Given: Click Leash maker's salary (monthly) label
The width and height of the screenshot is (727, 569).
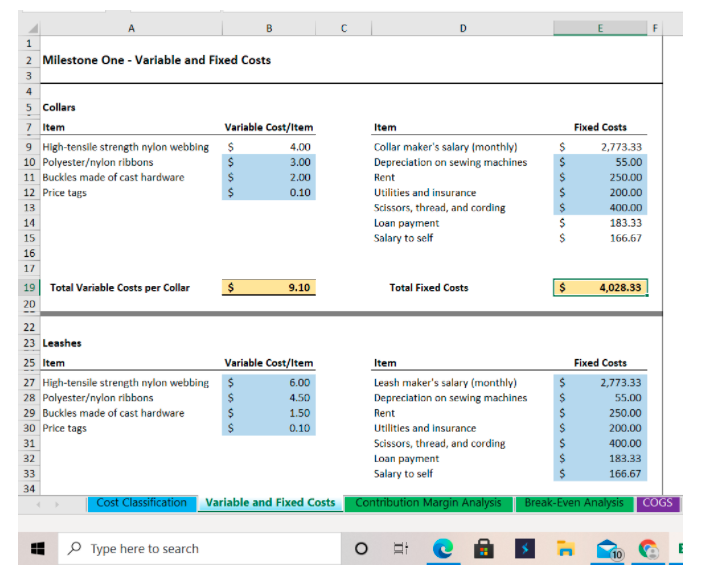Looking at the screenshot, I should pos(445,383).
